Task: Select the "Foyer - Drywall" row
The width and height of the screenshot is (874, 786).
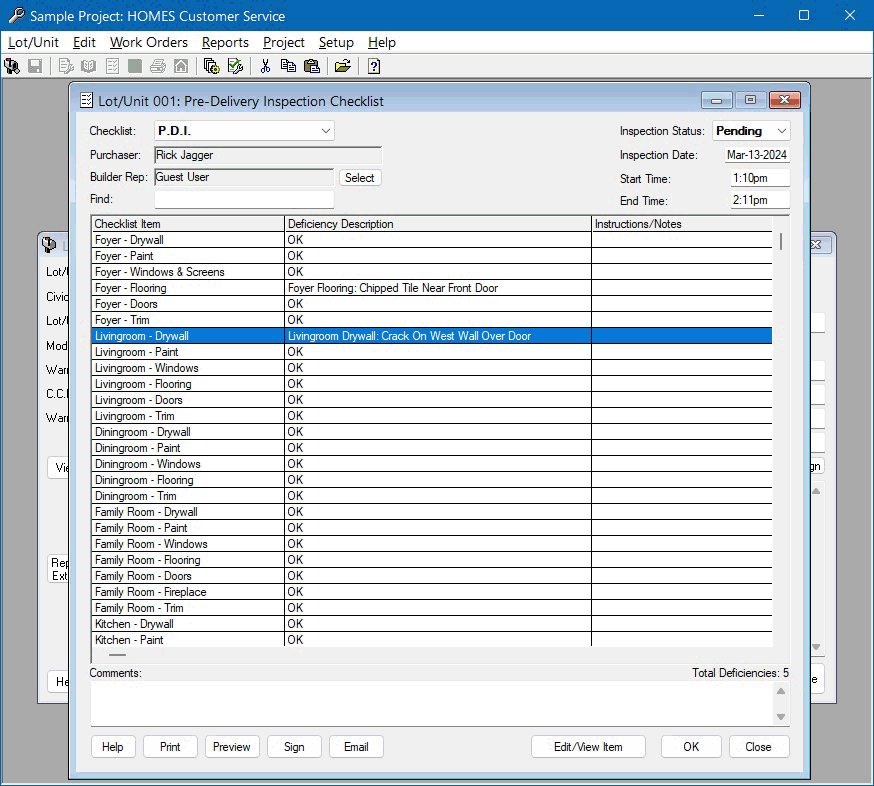Action: tap(432, 240)
